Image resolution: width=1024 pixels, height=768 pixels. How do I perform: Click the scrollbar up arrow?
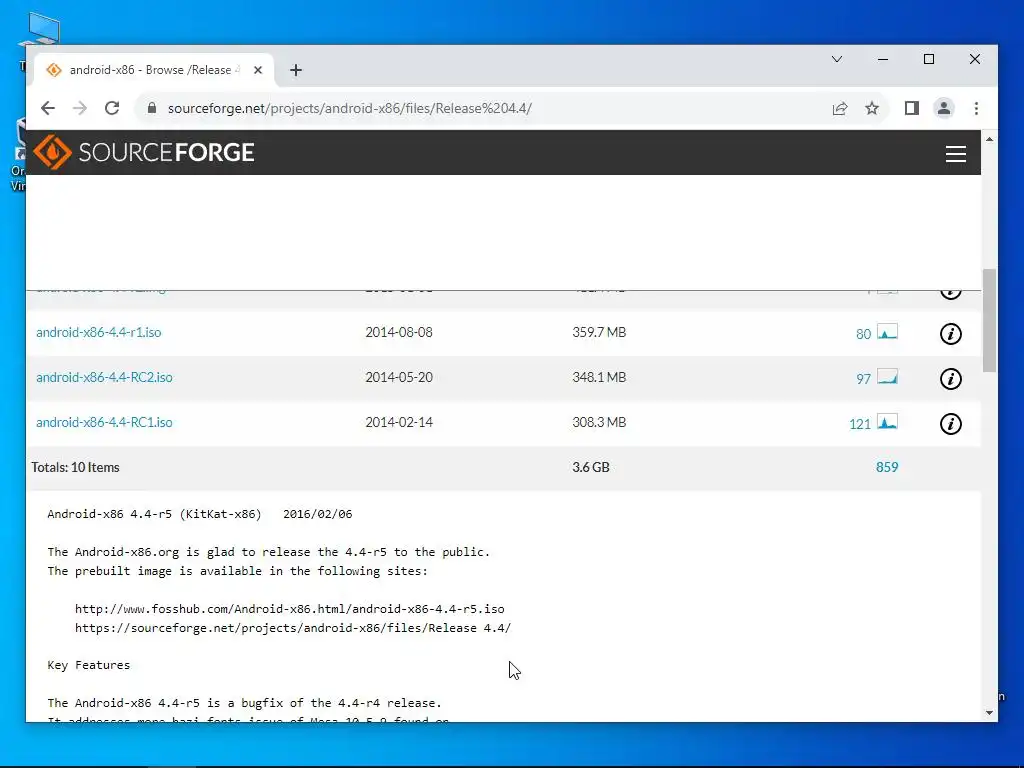[x=989, y=139]
